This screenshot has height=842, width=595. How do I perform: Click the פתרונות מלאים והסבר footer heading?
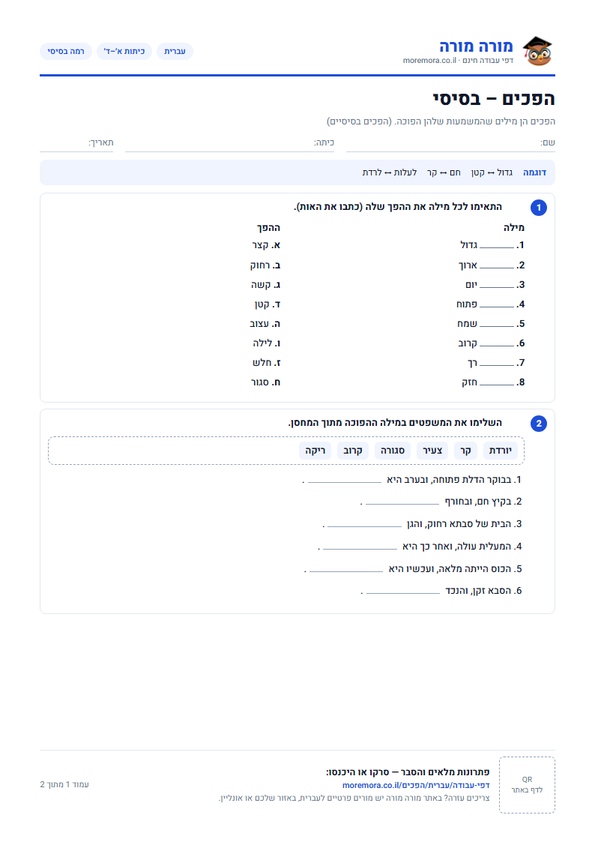pos(408,772)
